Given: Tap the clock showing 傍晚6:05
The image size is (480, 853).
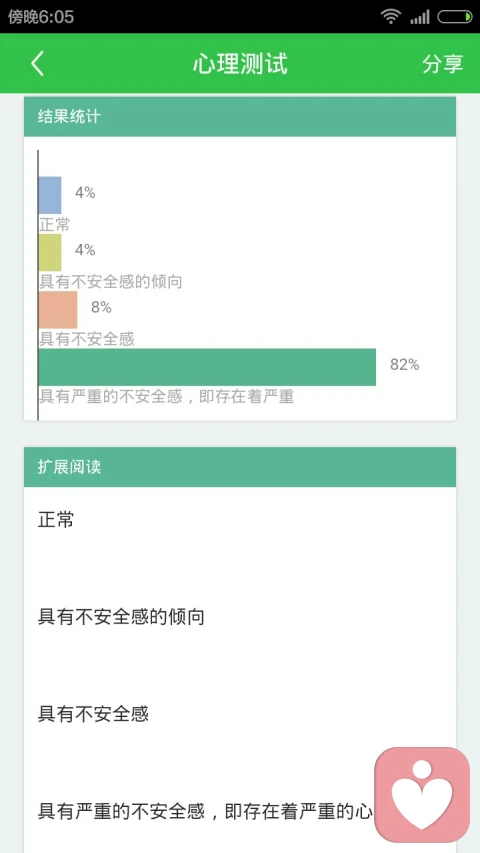Looking at the screenshot, I should click(x=41, y=17).
